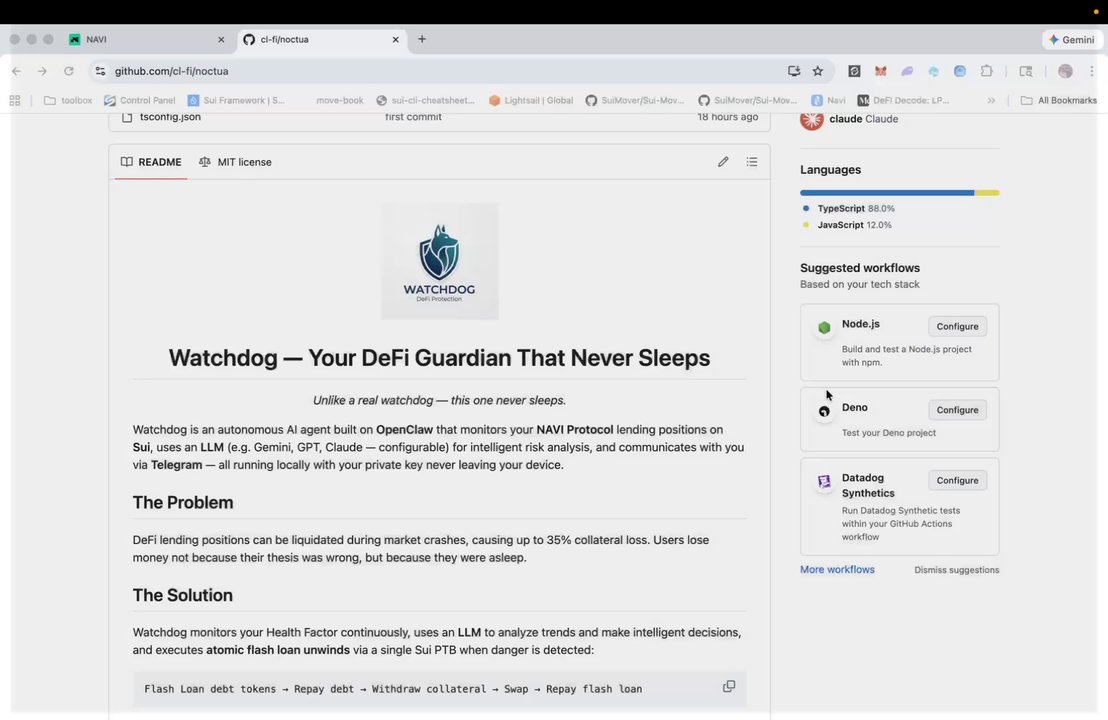
Task: Reload the page with the refresh icon
Action: click(x=69, y=71)
